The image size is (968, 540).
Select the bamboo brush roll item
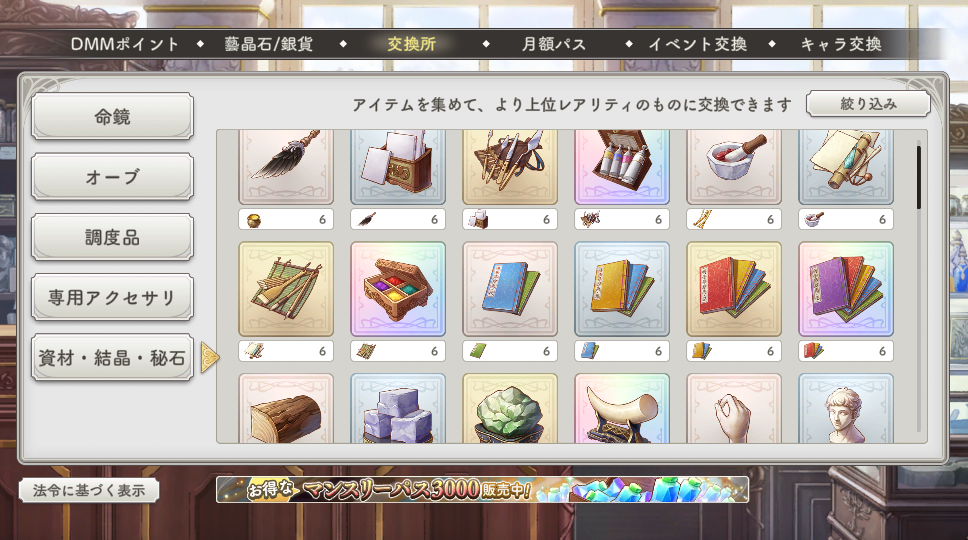coord(286,289)
